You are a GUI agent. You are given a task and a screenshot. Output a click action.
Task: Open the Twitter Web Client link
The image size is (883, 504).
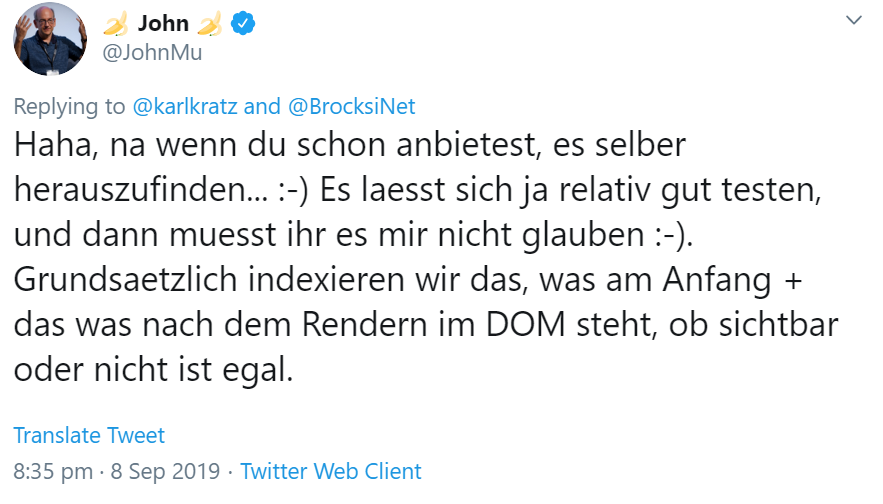pos(331,471)
